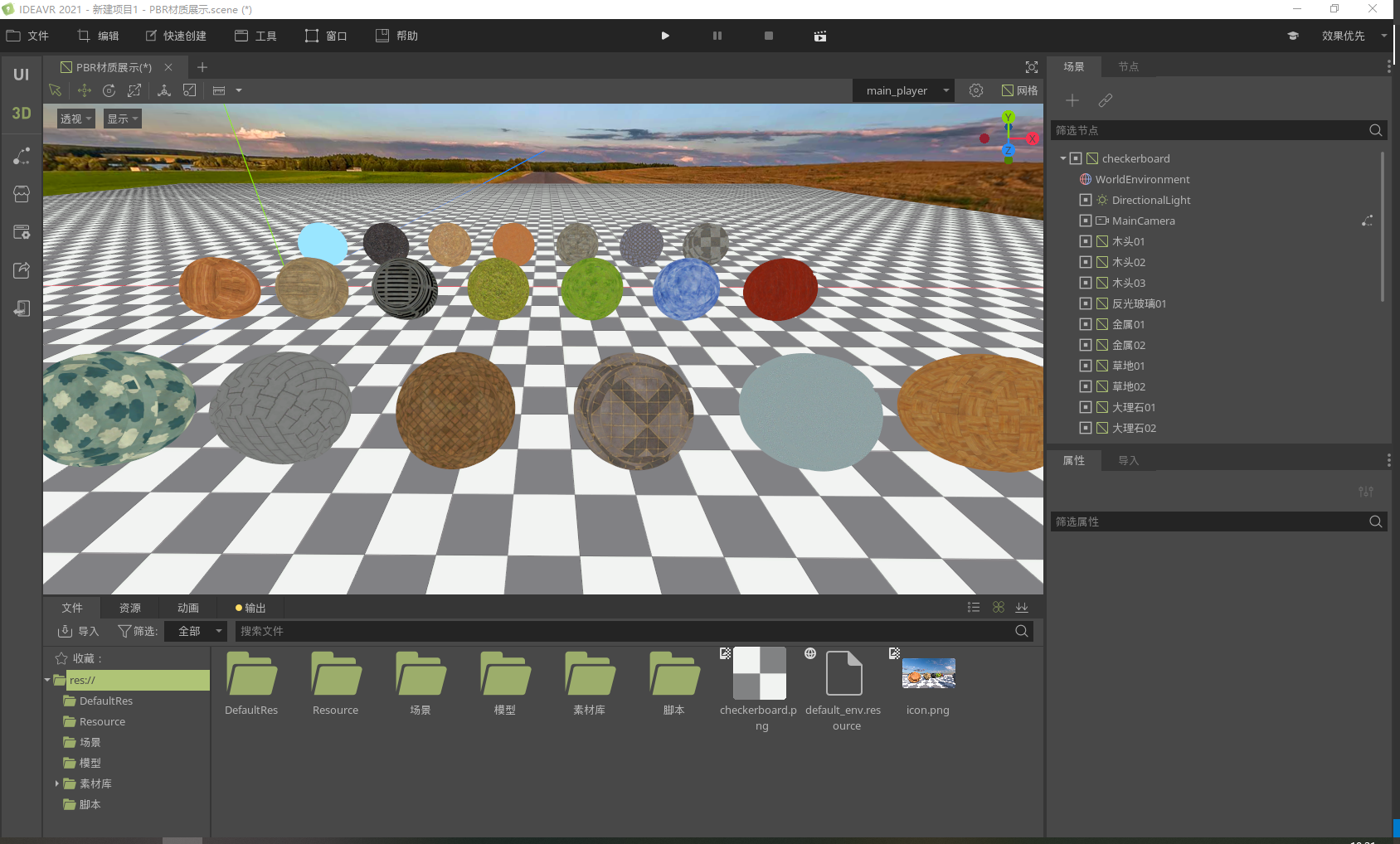Open the export sidebar icon
The image size is (1400, 844).
point(22,270)
